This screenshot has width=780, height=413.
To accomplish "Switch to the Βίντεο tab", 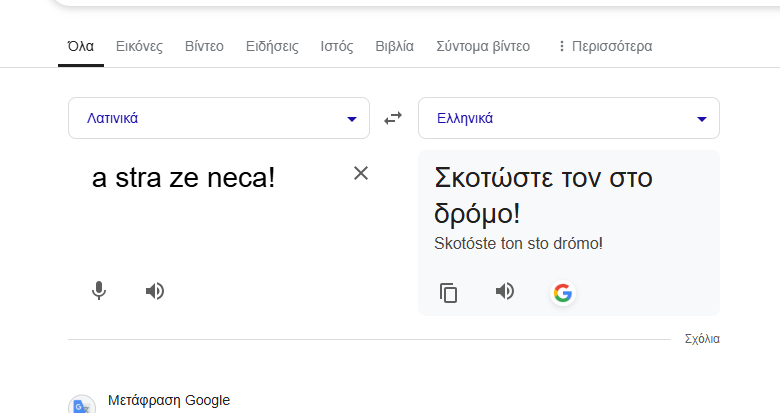I will pos(204,46).
